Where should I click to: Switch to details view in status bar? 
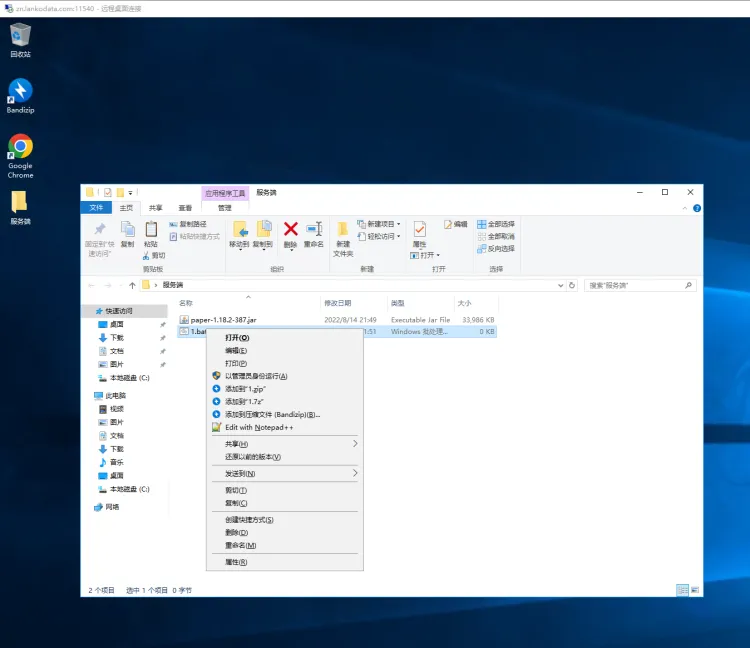pyautogui.click(x=682, y=590)
